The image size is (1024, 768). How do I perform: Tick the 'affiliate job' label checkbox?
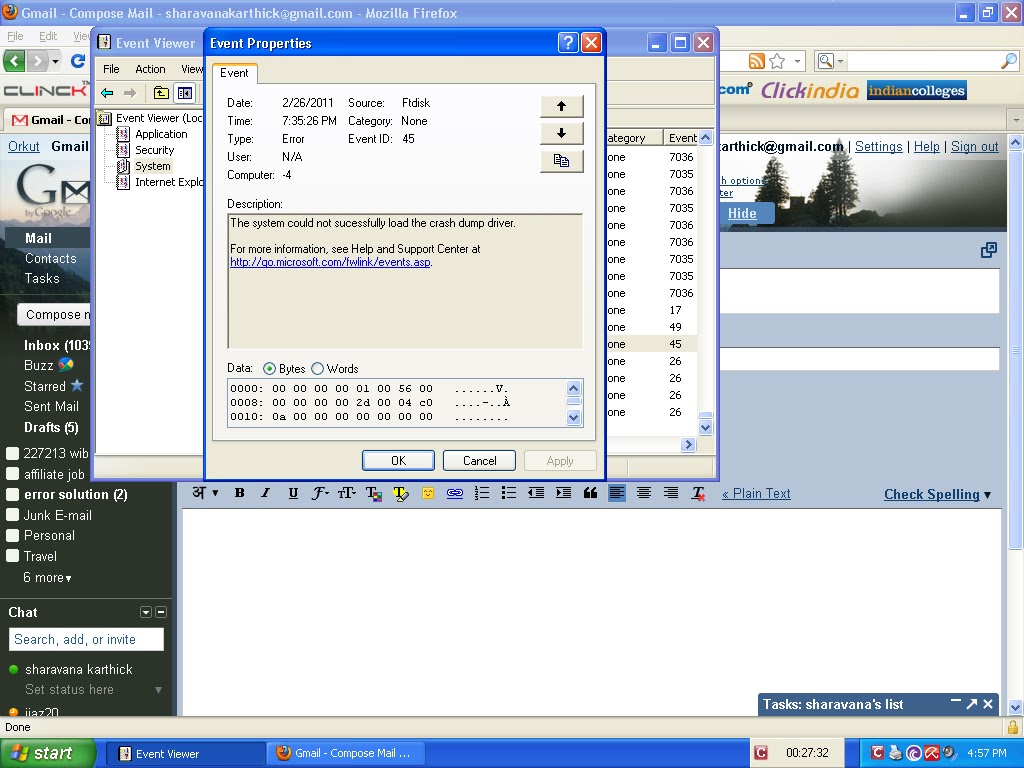pyautogui.click(x=12, y=473)
